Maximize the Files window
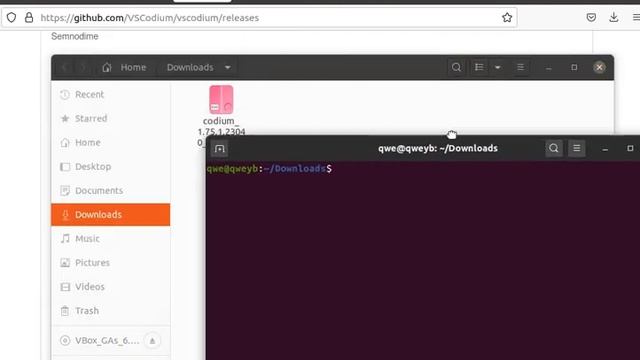The image size is (640, 360). [x=574, y=67]
